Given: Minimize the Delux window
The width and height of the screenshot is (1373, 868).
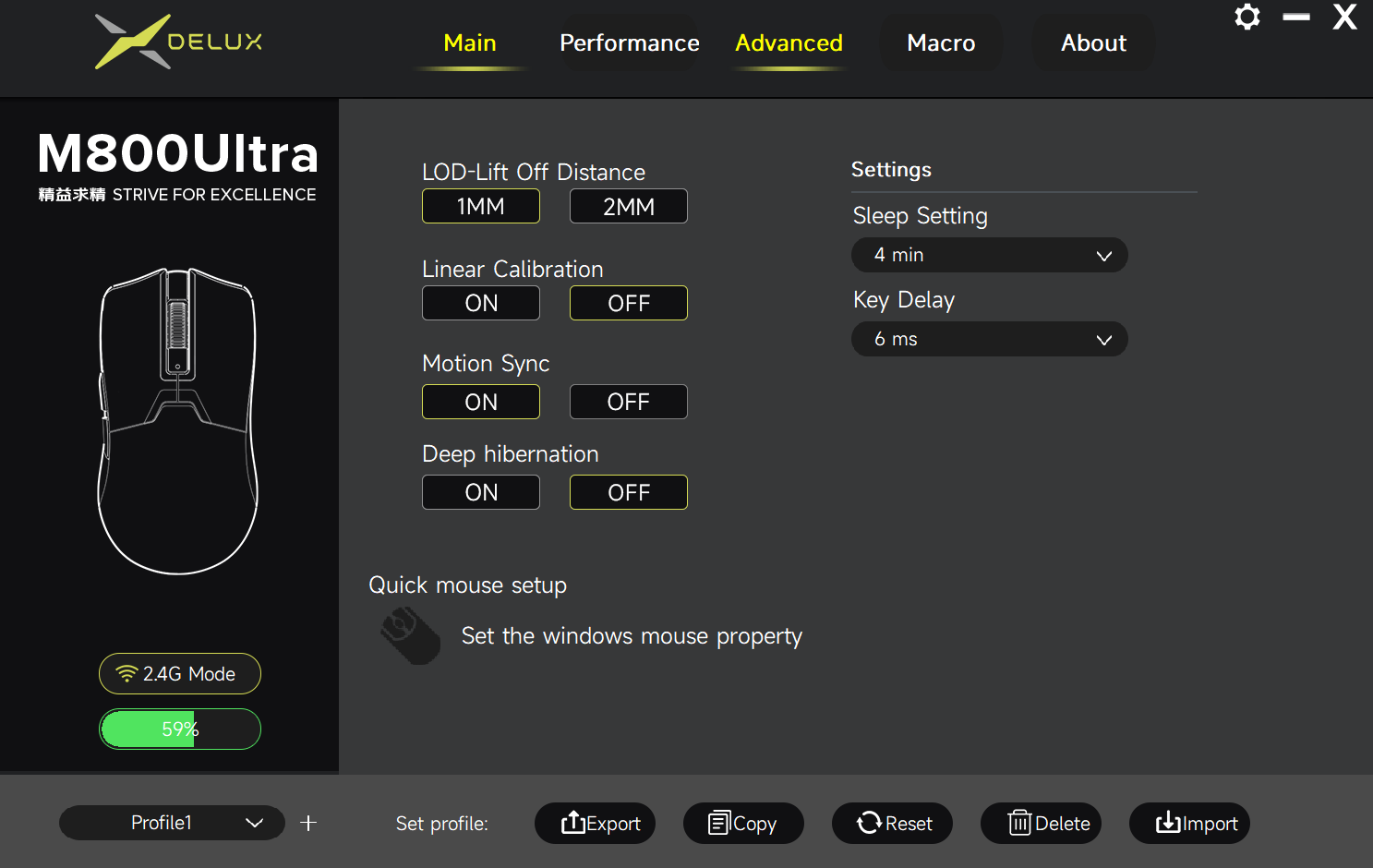Looking at the screenshot, I should [x=1296, y=17].
